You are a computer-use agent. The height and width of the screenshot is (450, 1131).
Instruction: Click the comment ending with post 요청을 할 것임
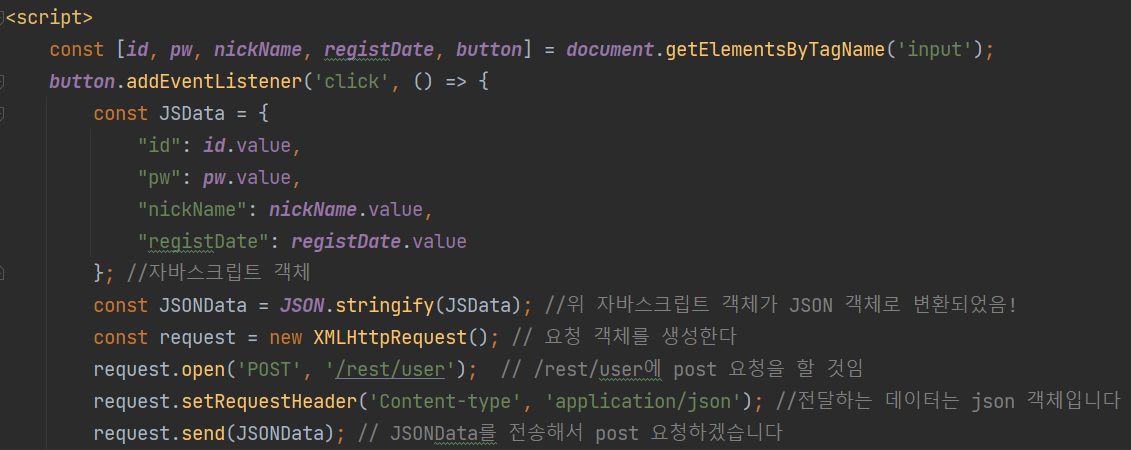click(x=682, y=369)
